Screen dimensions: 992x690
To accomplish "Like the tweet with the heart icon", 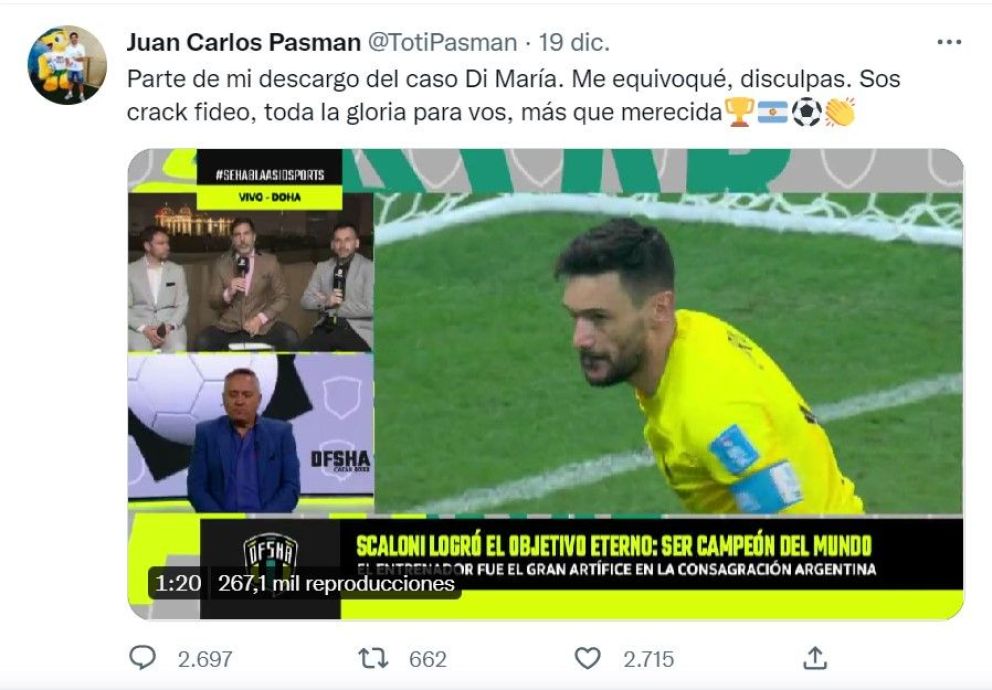I will pyautogui.click(x=587, y=658).
